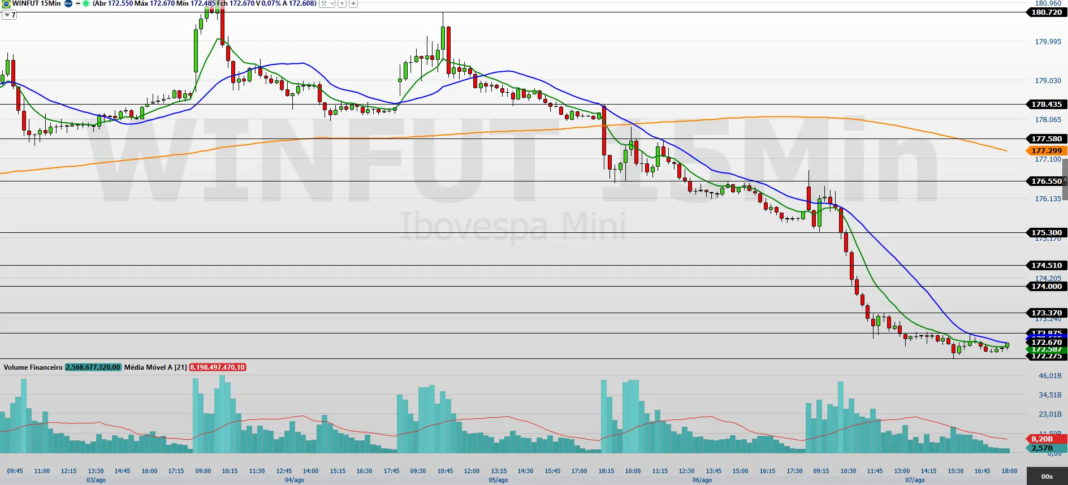Click the current price 172.670 label
The image size is (1068, 485).
pos(1047,342)
